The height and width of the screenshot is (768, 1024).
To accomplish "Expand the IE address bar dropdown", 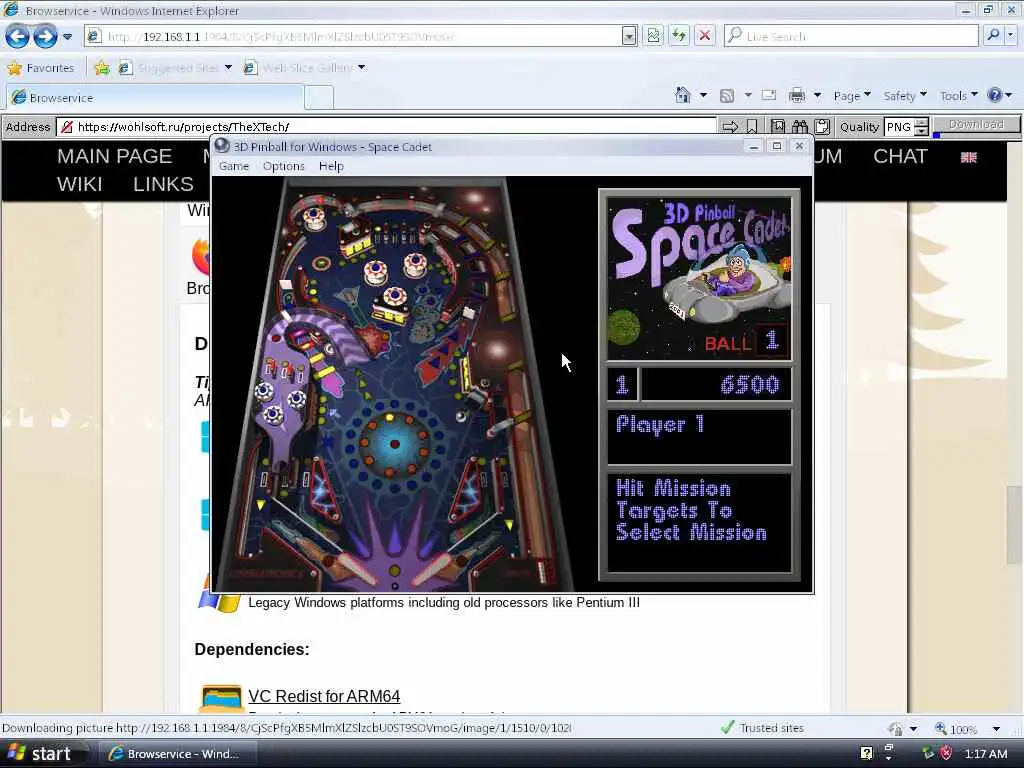I will click(629, 36).
